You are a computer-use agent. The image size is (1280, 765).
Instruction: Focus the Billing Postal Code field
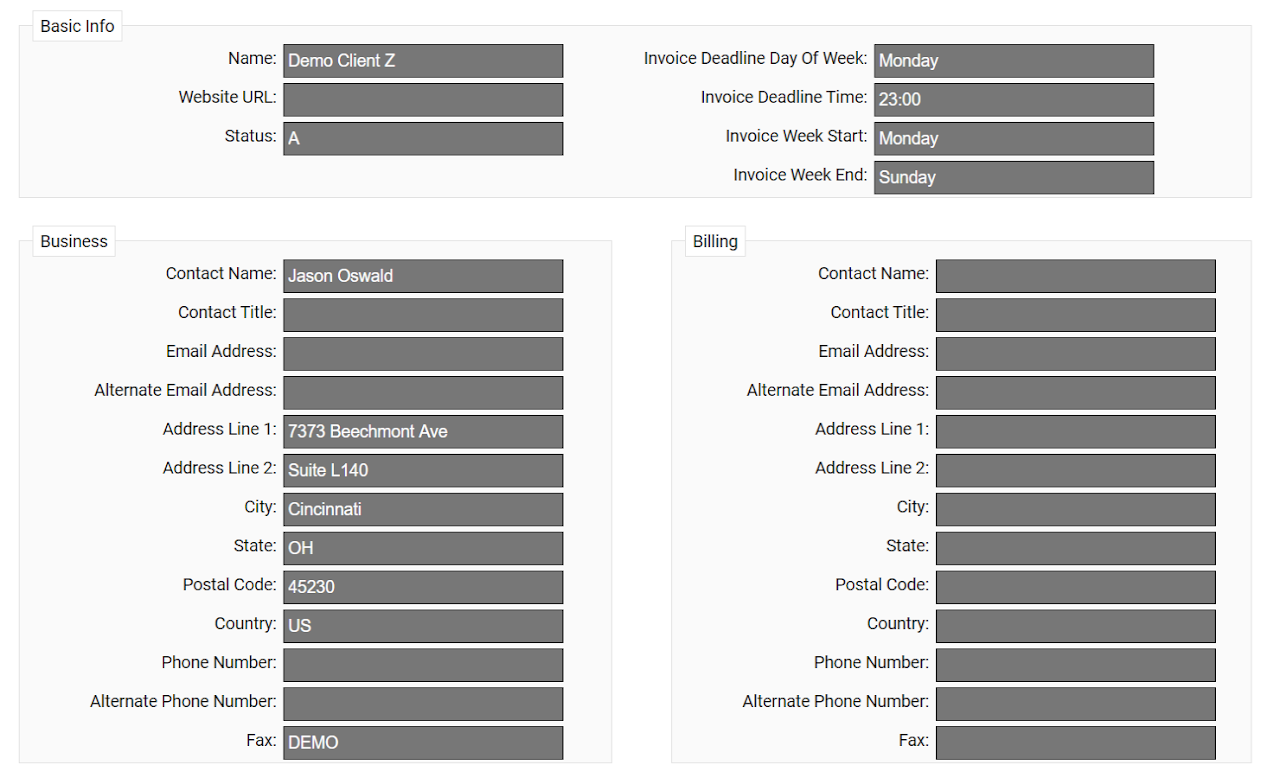point(1076,587)
